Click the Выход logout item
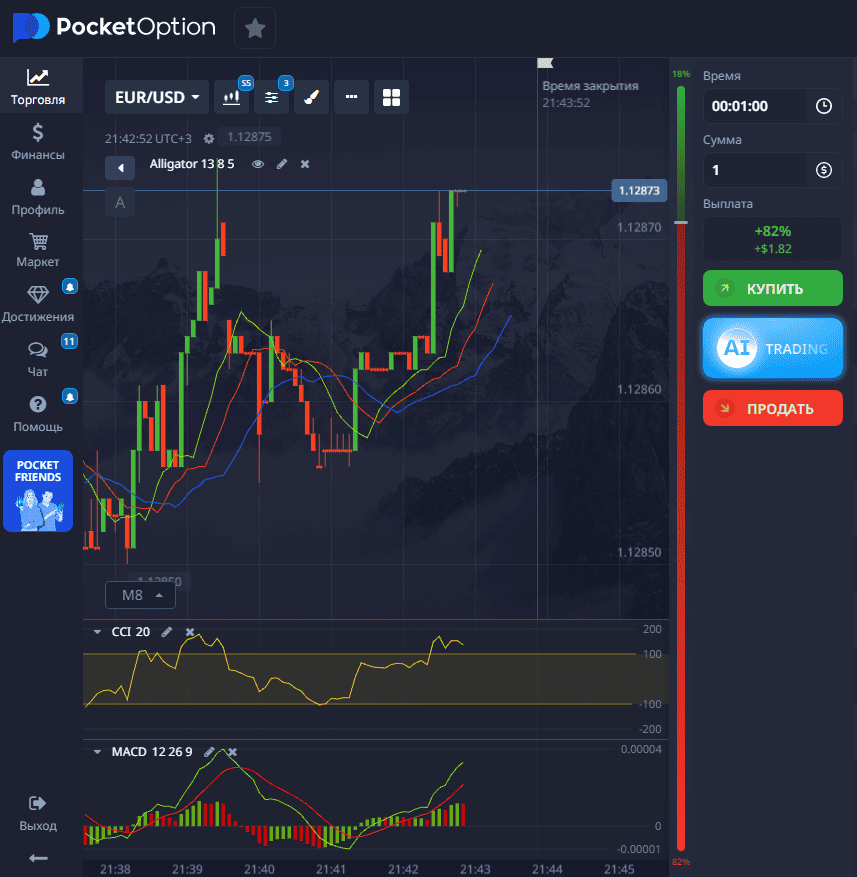Image resolution: width=857 pixels, height=877 pixels. (x=38, y=814)
